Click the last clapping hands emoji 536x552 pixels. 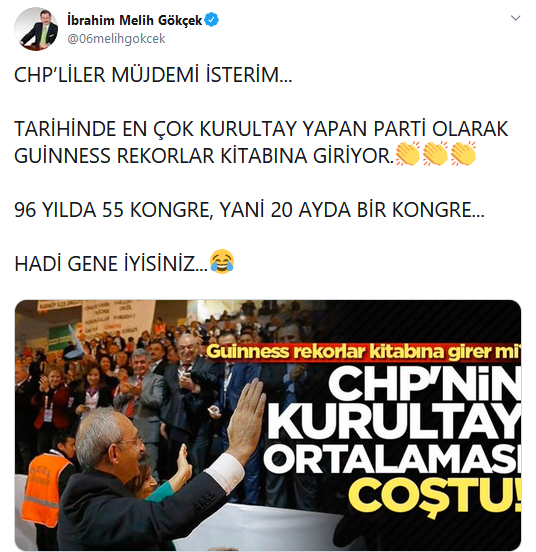click(463, 153)
